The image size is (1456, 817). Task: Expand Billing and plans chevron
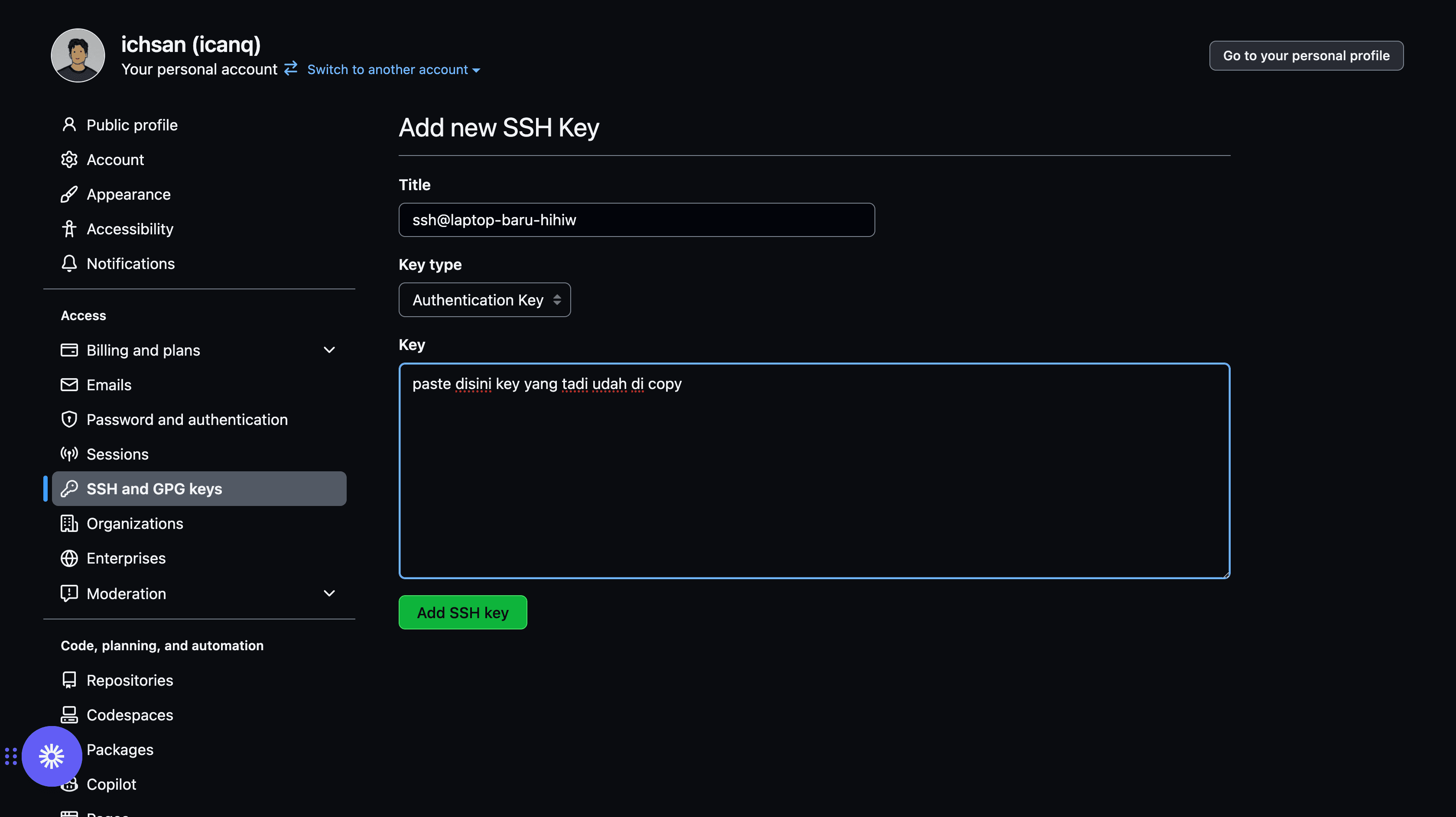[x=329, y=350]
